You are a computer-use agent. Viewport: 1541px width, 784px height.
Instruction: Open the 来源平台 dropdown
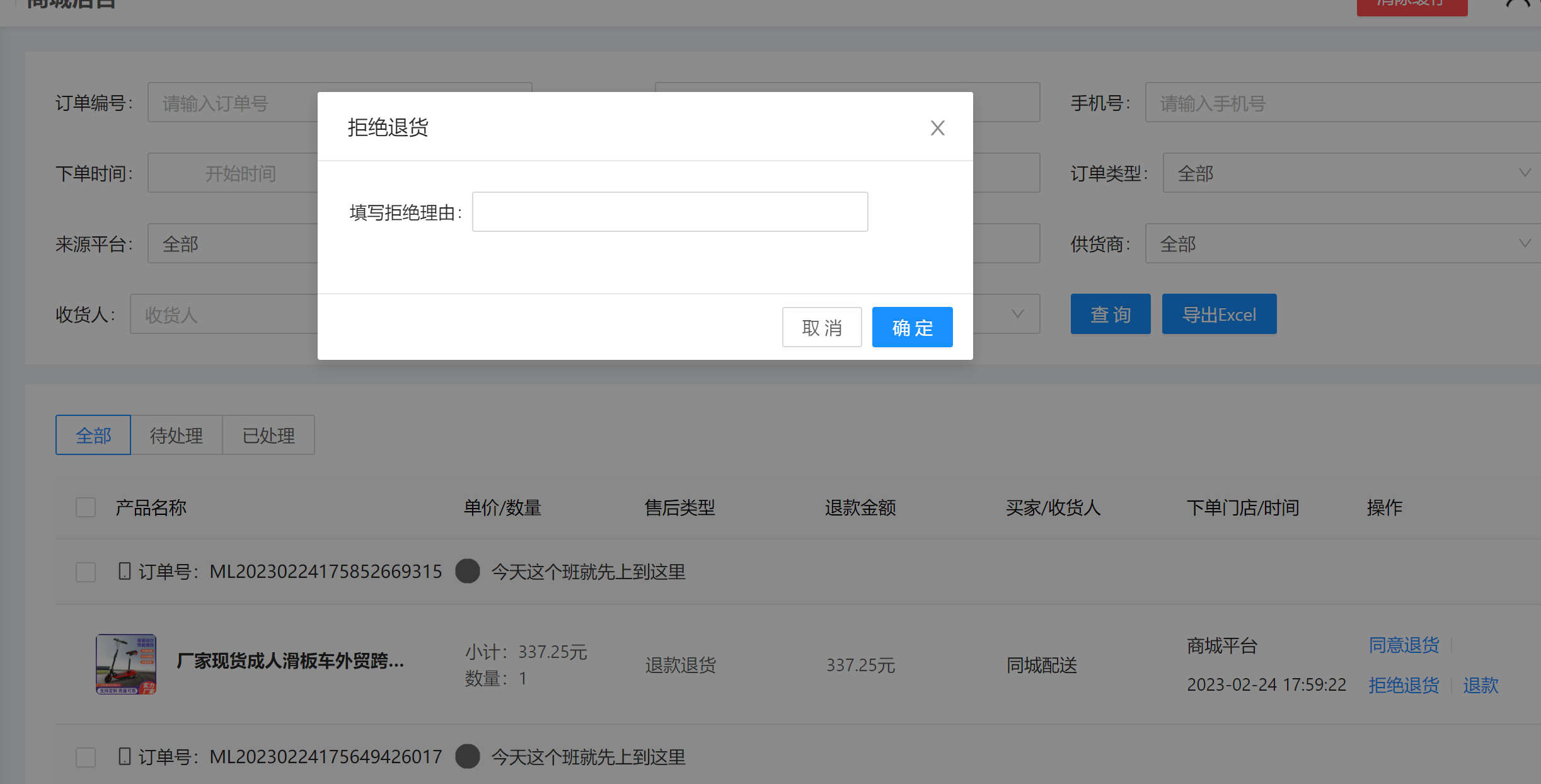tap(233, 243)
